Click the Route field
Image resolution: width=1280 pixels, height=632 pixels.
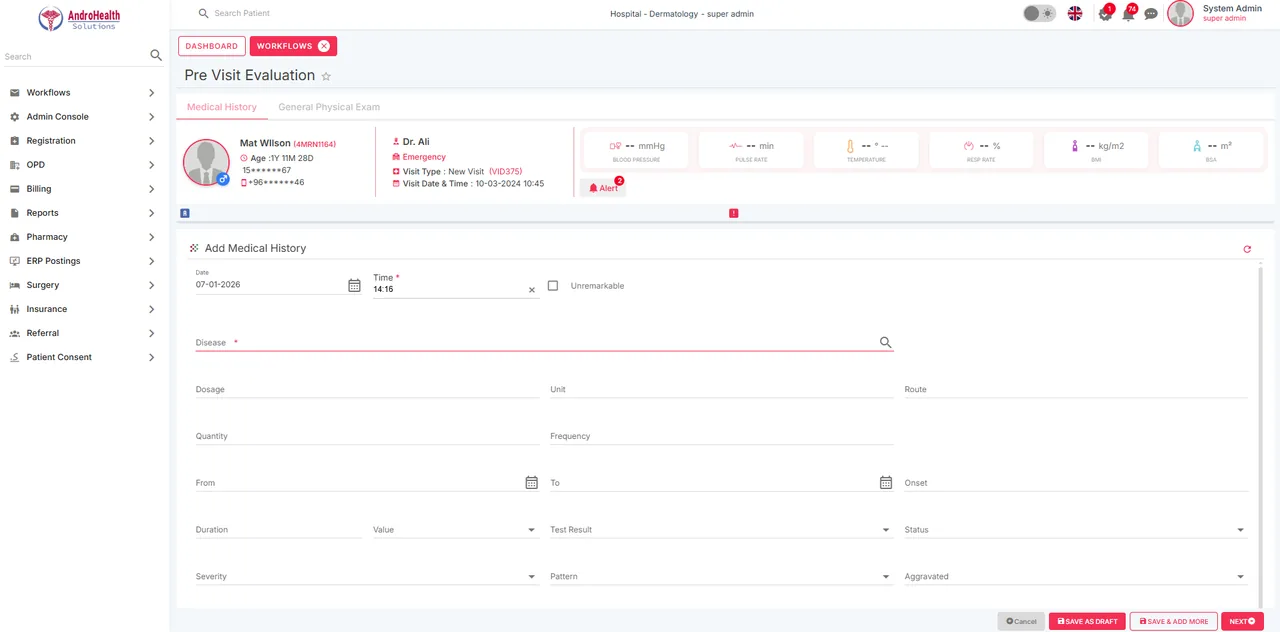[x=1076, y=389]
